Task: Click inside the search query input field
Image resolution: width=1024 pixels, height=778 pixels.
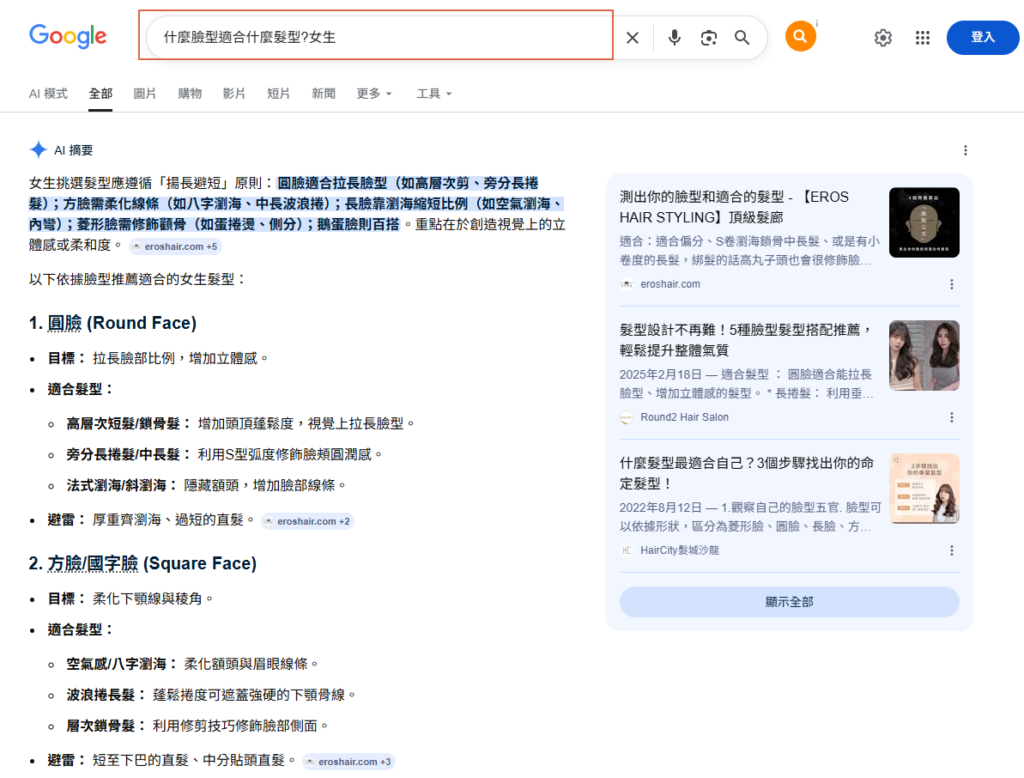Action: pyautogui.click(x=379, y=37)
